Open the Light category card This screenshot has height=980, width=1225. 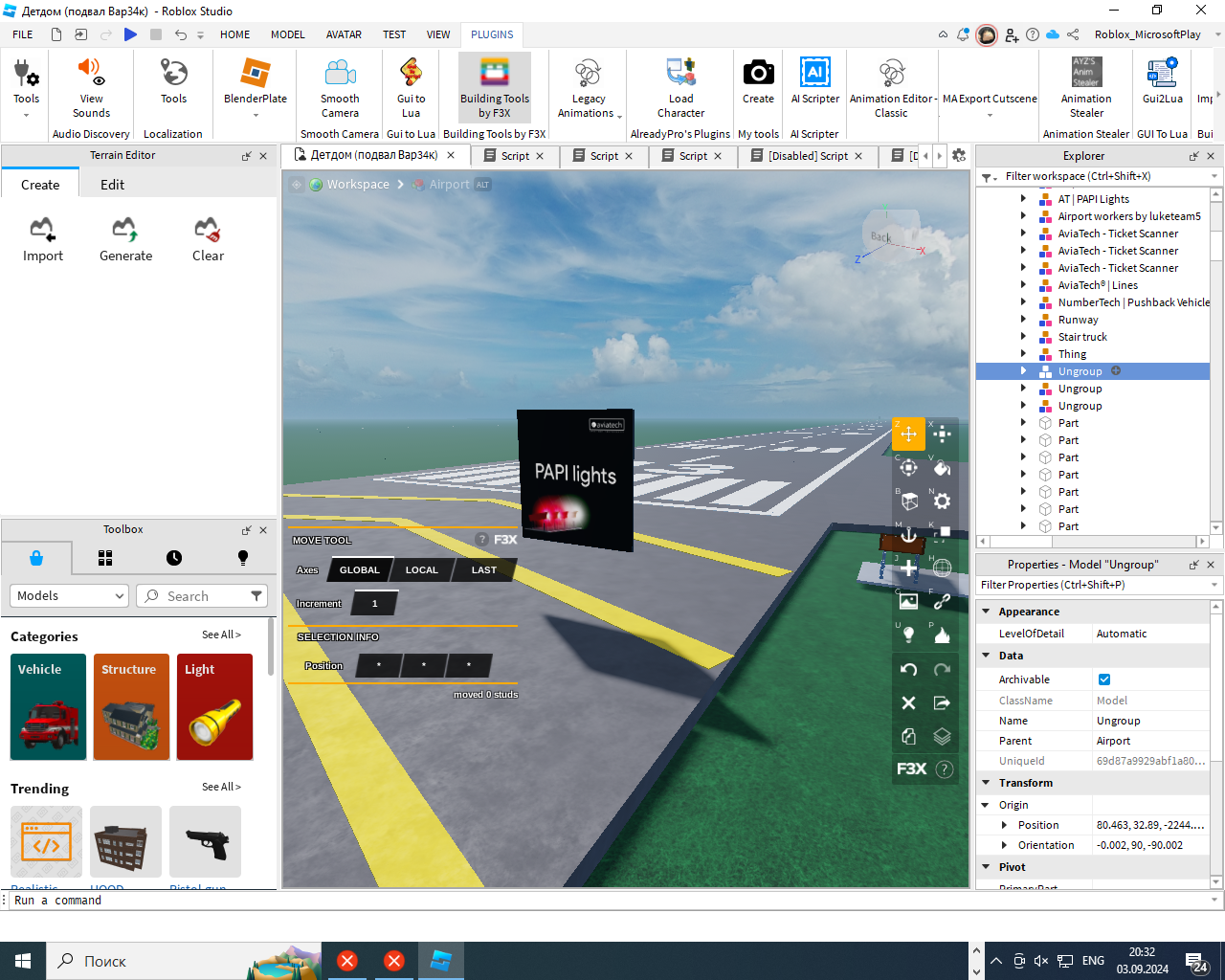click(214, 707)
